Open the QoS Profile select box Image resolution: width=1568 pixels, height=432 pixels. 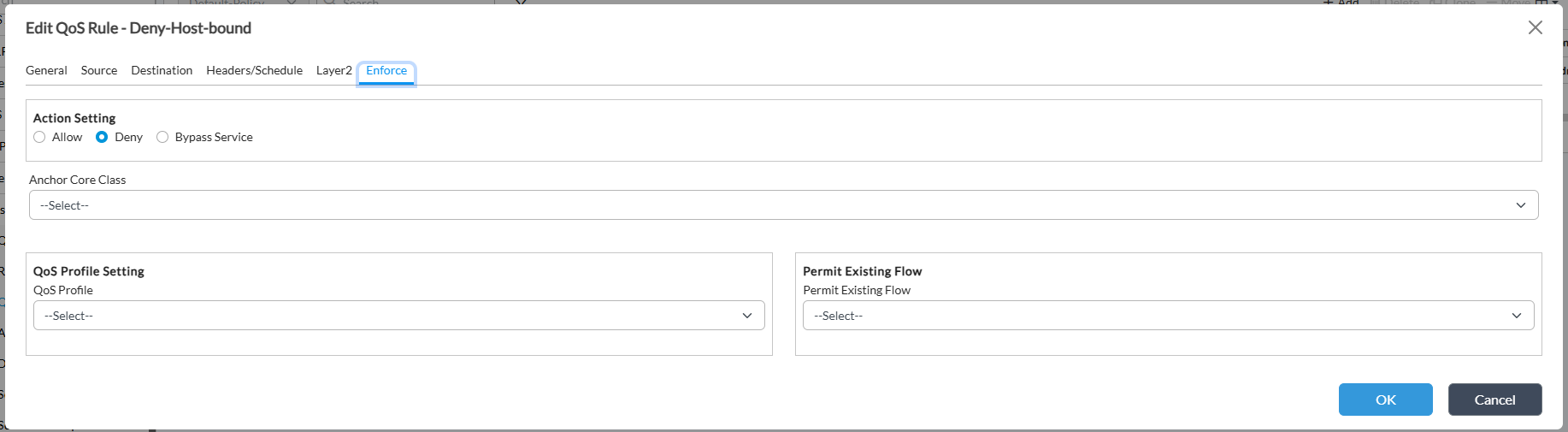point(399,316)
